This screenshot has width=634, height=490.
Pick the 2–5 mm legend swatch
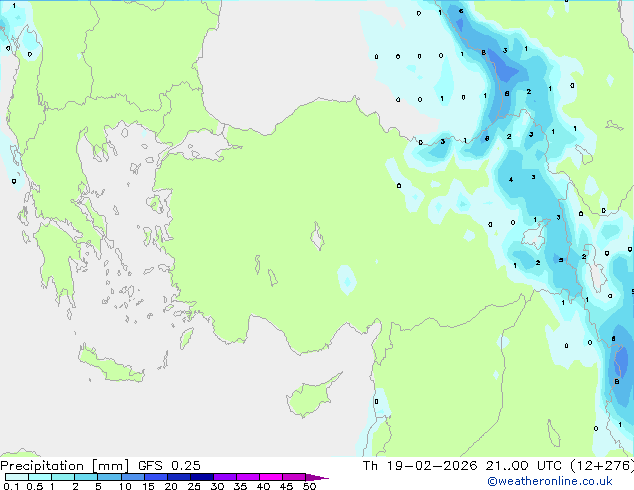[x=86, y=477]
